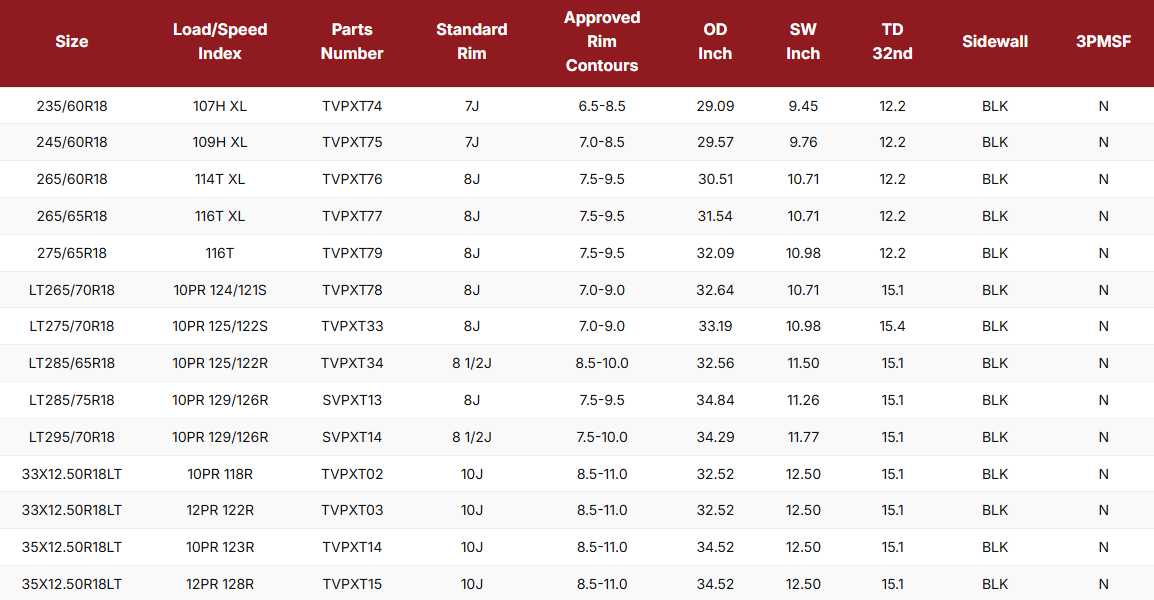Click the Standard Rim column header
The width and height of the screenshot is (1154, 600).
point(472,42)
